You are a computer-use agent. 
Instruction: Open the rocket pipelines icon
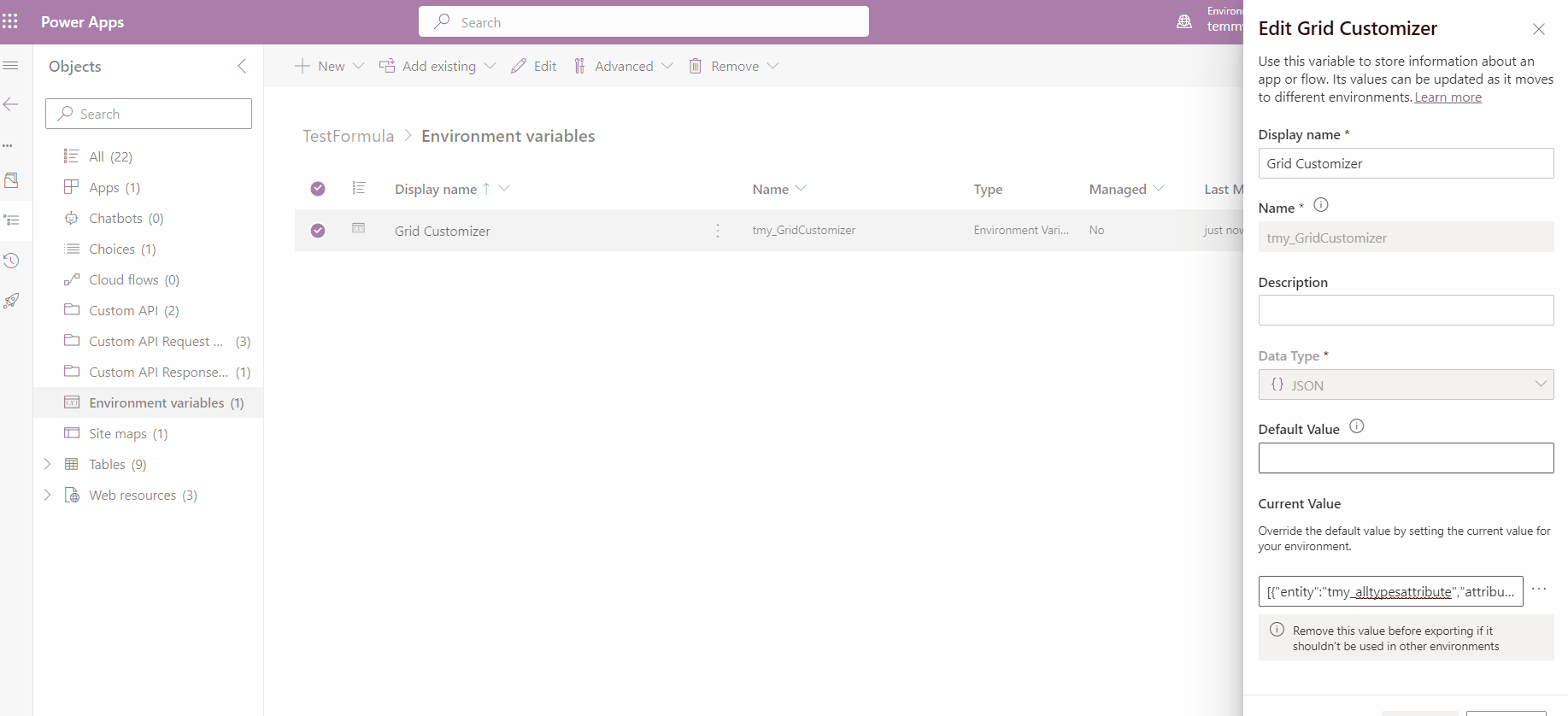pos(11,301)
